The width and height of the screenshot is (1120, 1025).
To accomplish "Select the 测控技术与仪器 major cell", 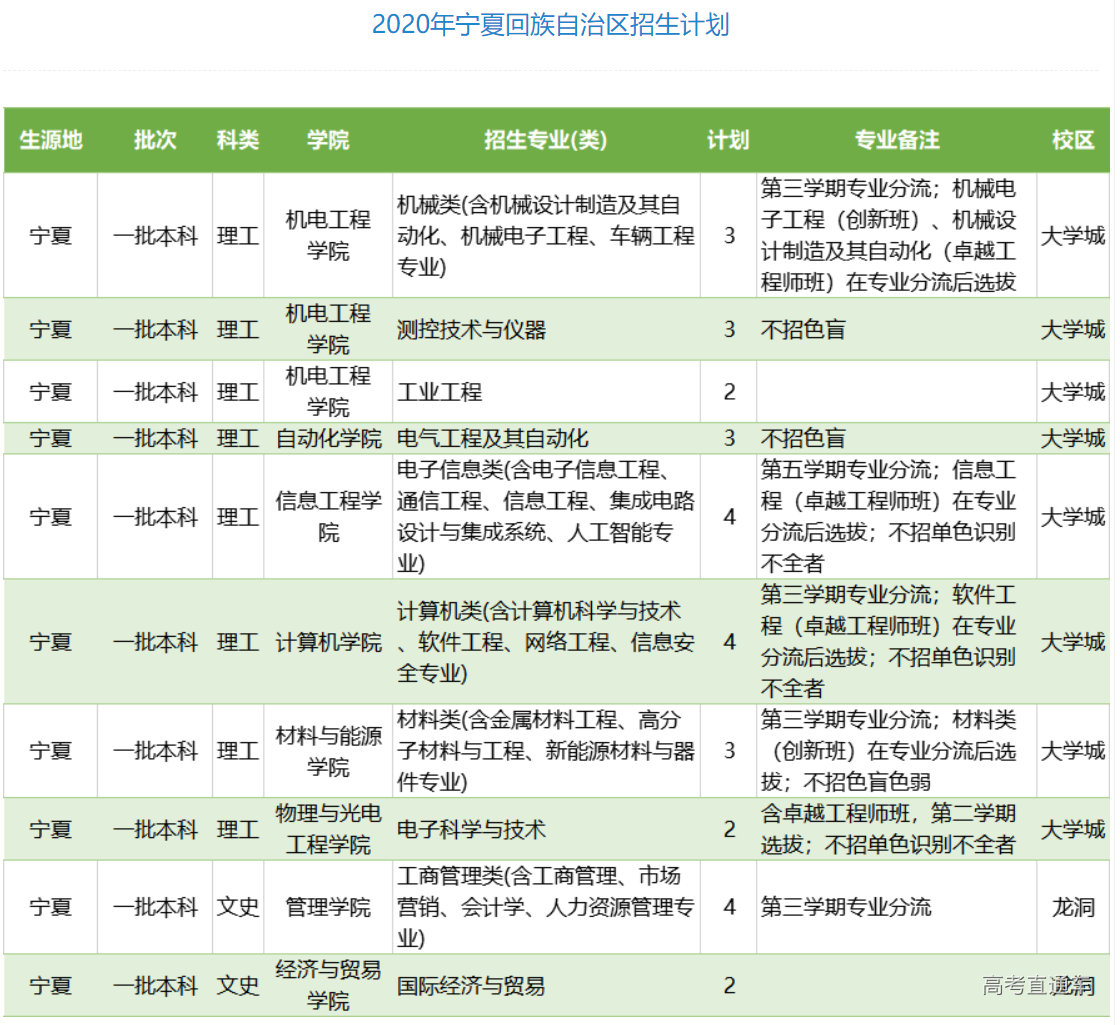I will tap(472, 329).
